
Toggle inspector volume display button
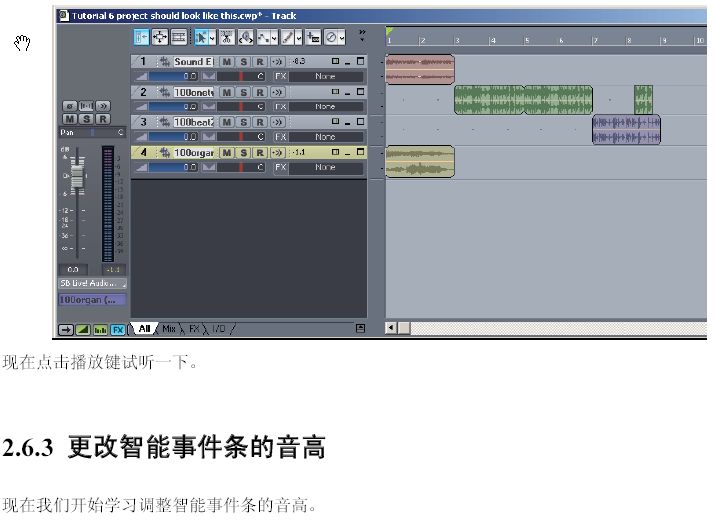pyautogui.click(x=83, y=329)
